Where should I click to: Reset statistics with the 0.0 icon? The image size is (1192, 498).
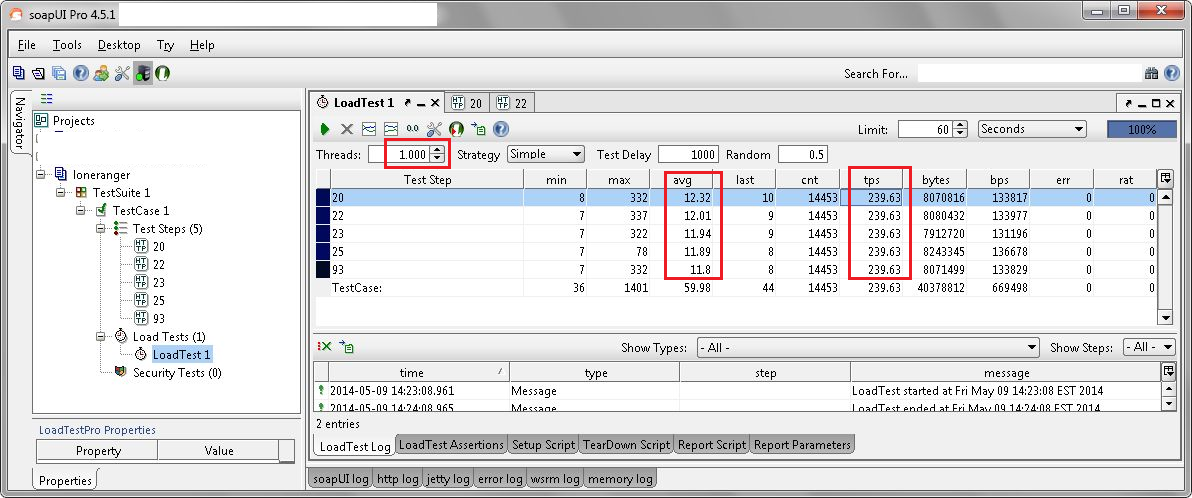coord(413,129)
